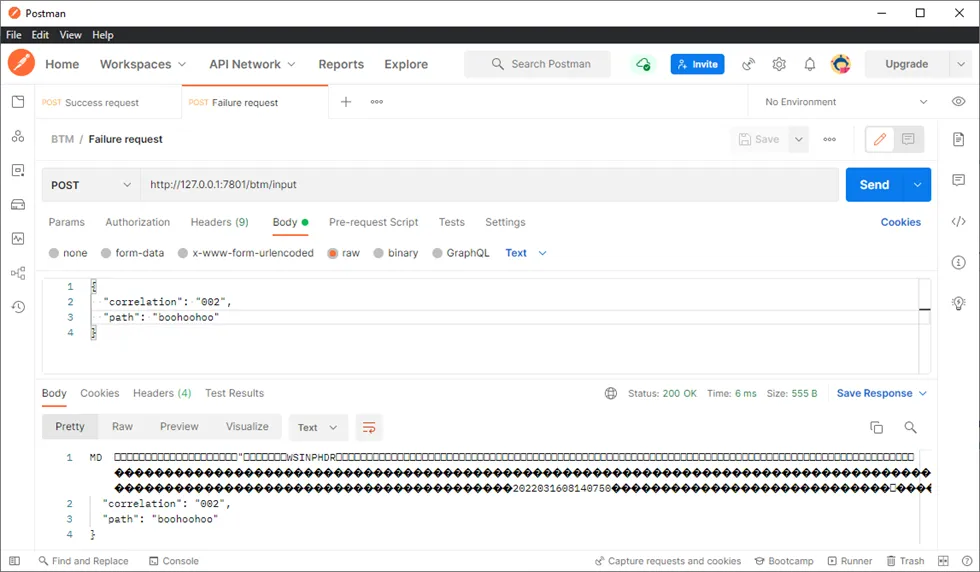This screenshot has width=980, height=572.
Task: Open the sync status cloud icon
Action: [643, 64]
